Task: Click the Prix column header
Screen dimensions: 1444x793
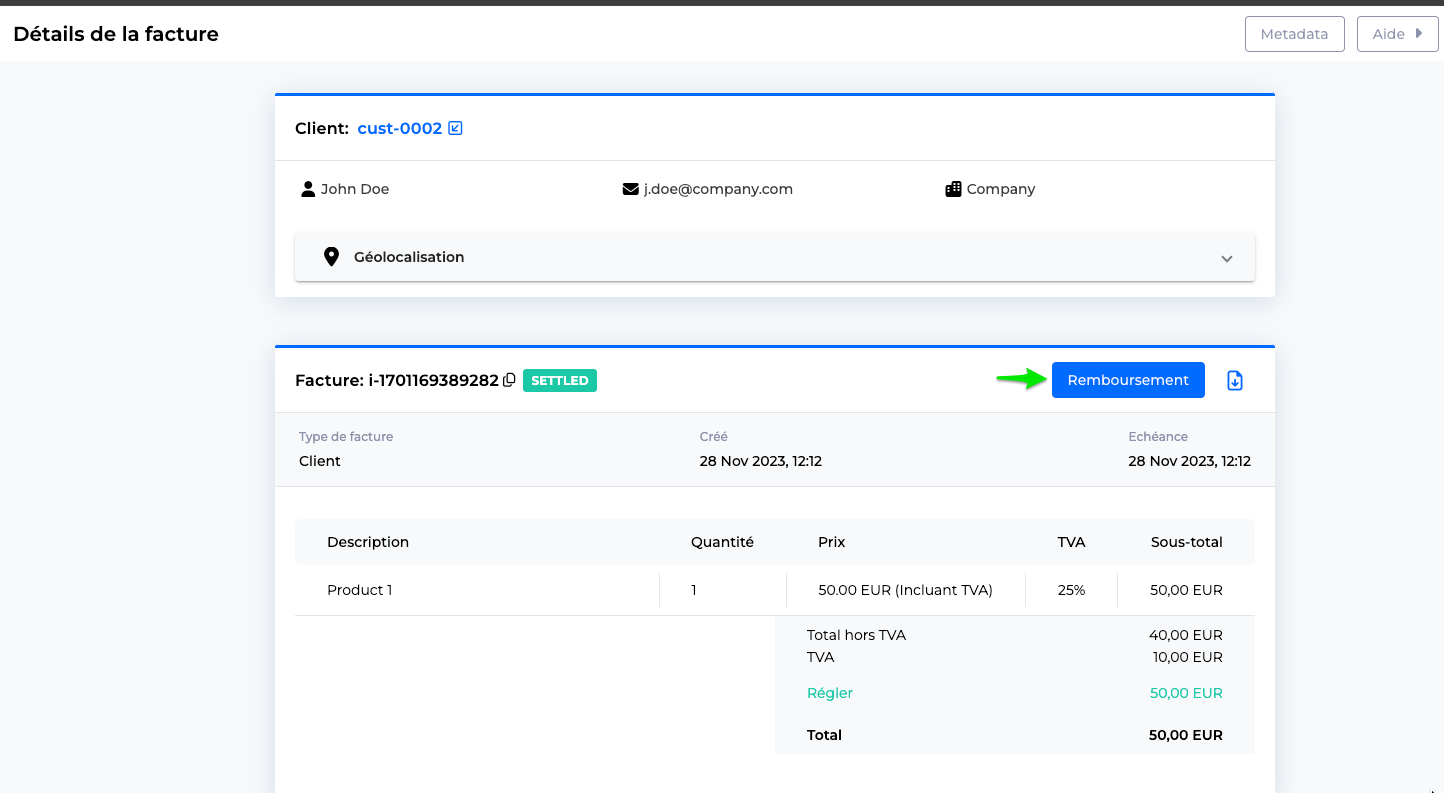Action: (832, 542)
